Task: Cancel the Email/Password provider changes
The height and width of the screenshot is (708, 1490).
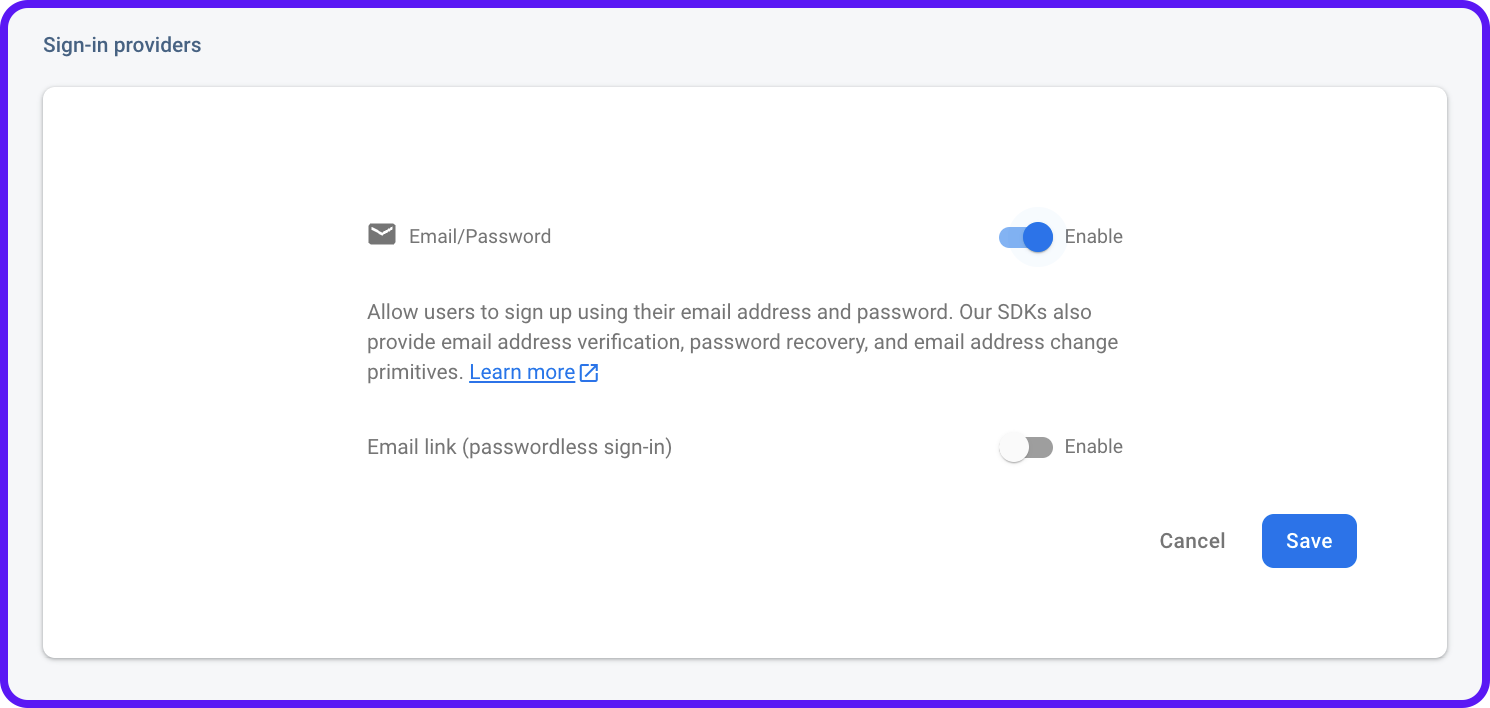Action: (x=1192, y=540)
